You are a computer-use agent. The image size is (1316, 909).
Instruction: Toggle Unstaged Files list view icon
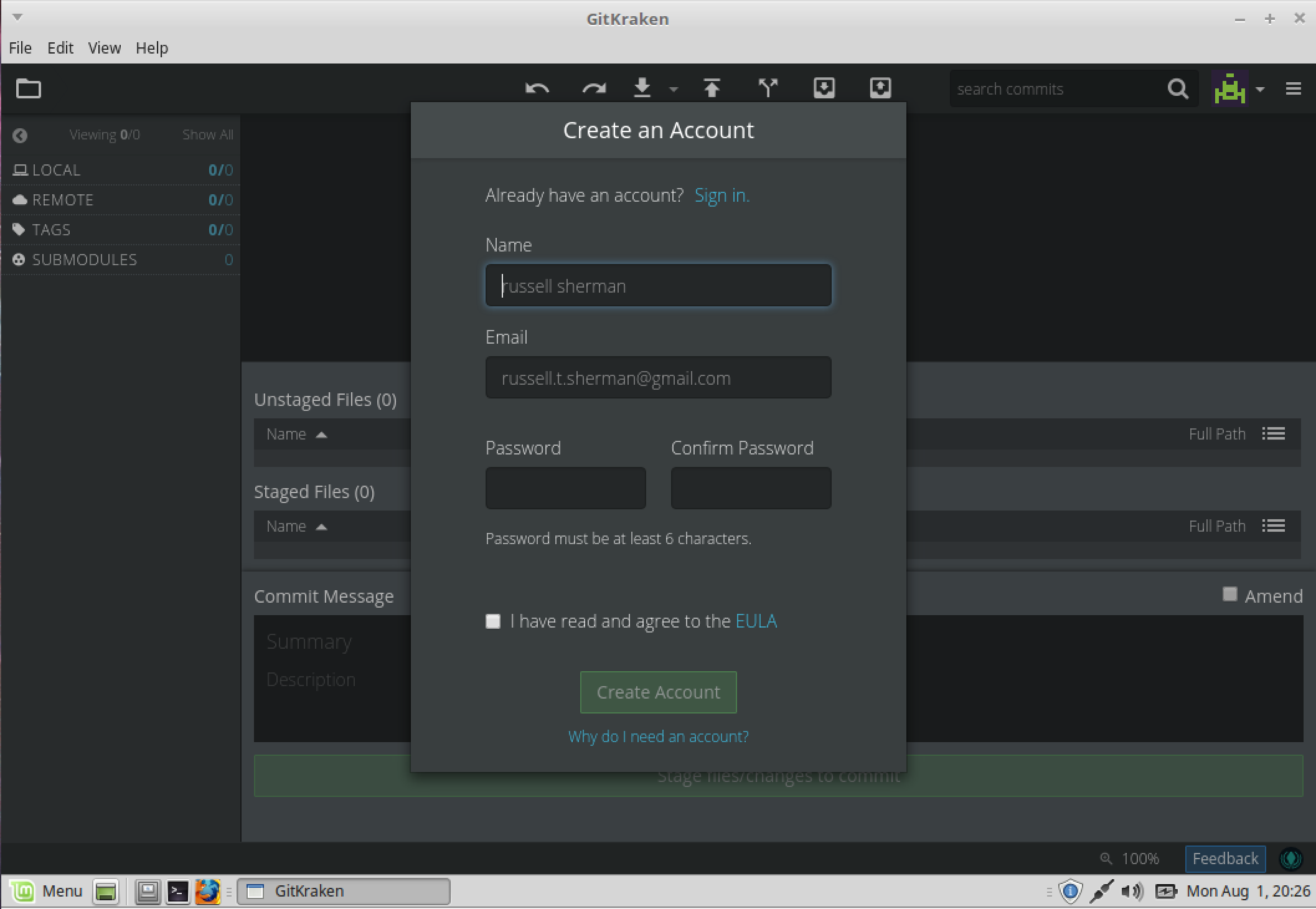click(1274, 433)
